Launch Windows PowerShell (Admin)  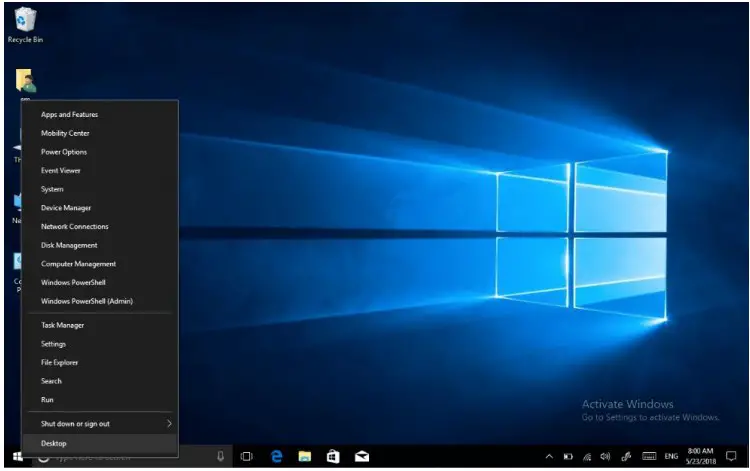[100, 301]
